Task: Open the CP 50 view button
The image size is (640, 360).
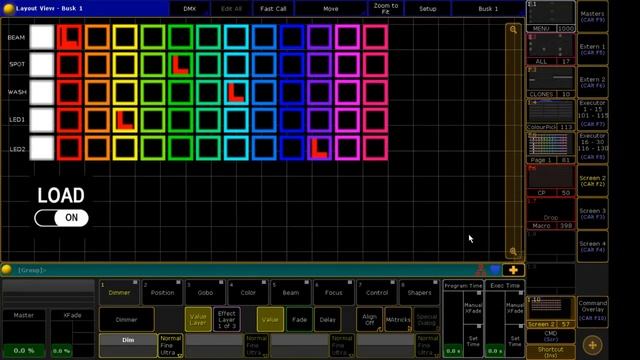Action: (x=551, y=180)
